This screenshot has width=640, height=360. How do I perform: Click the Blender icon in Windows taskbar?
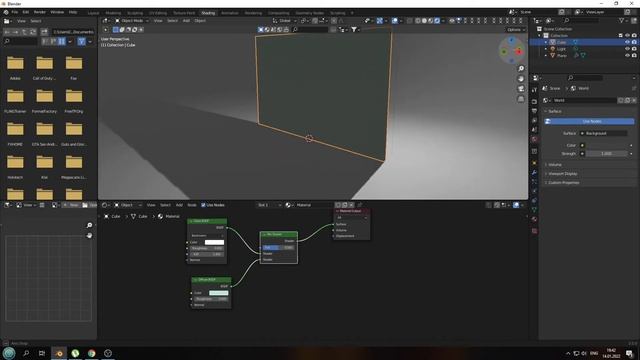tap(59, 353)
